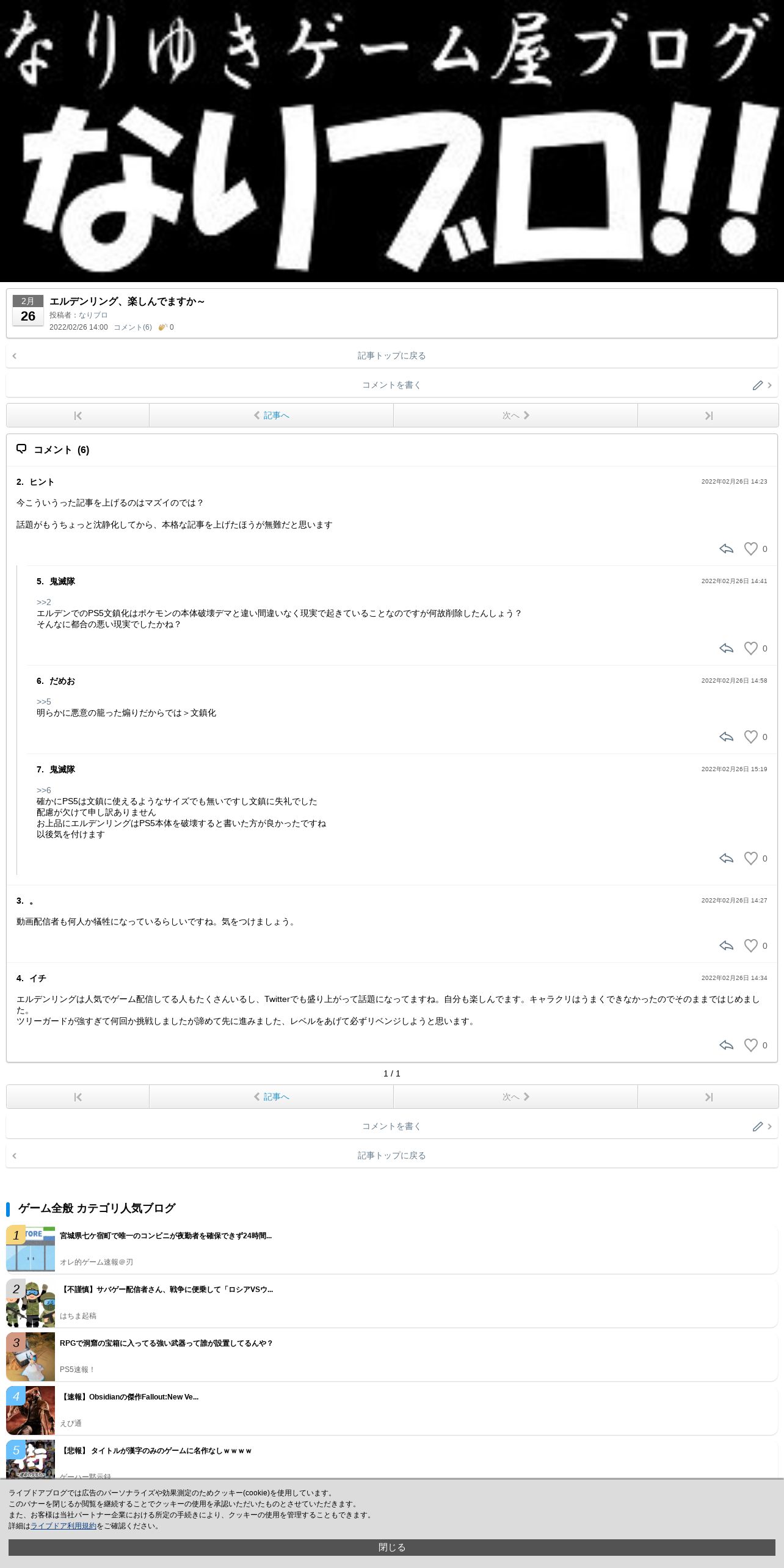Follow the >>6 reply anchor
The width and height of the screenshot is (784, 1568).
[x=44, y=790]
